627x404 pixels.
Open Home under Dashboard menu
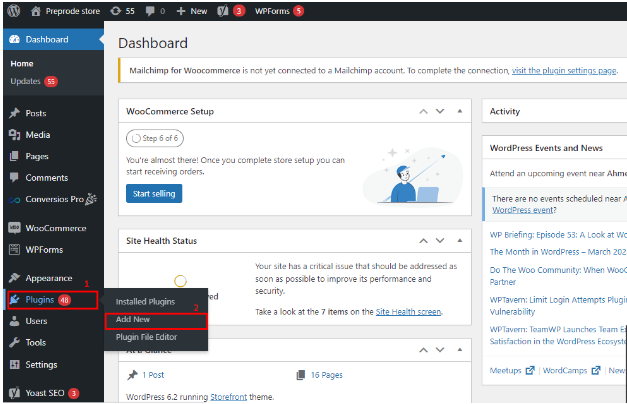(22, 64)
